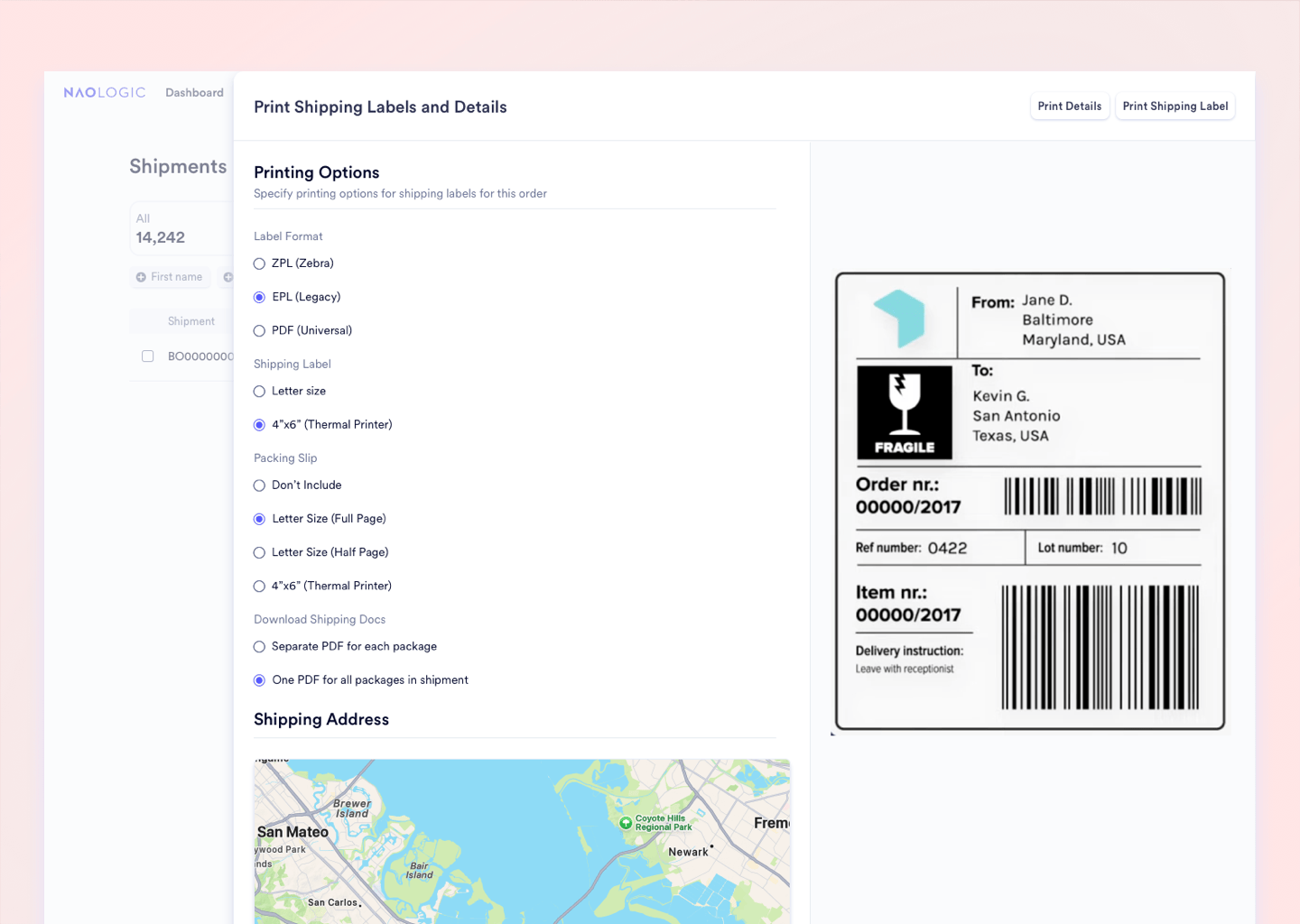1300x924 pixels.
Task: Click the Shipment column header
Action: tap(191, 321)
